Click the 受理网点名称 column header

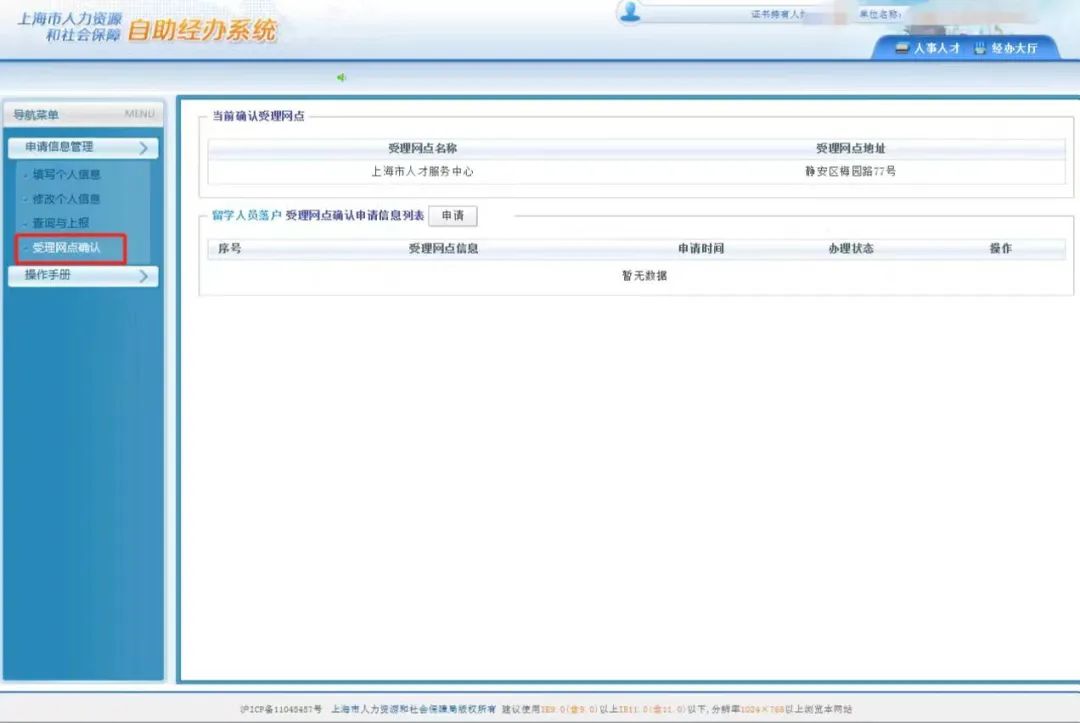(x=422, y=148)
